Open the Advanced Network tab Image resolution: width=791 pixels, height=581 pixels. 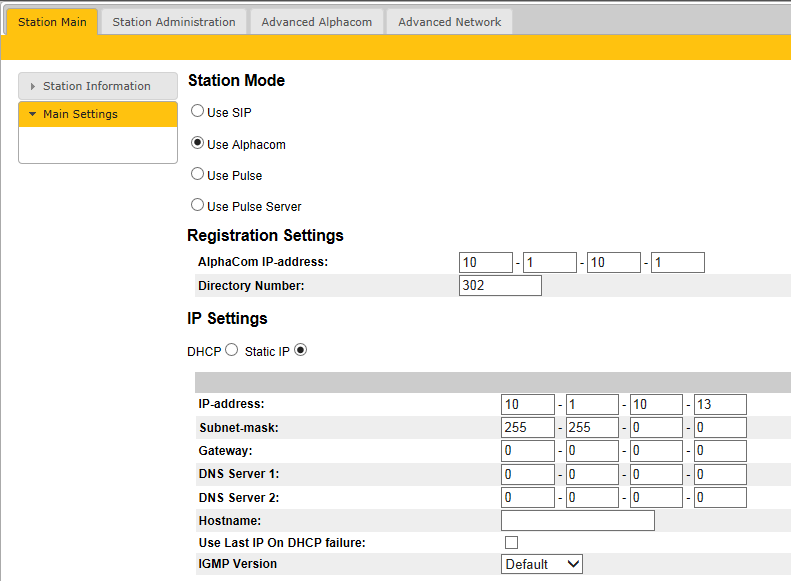click(449, 22)
